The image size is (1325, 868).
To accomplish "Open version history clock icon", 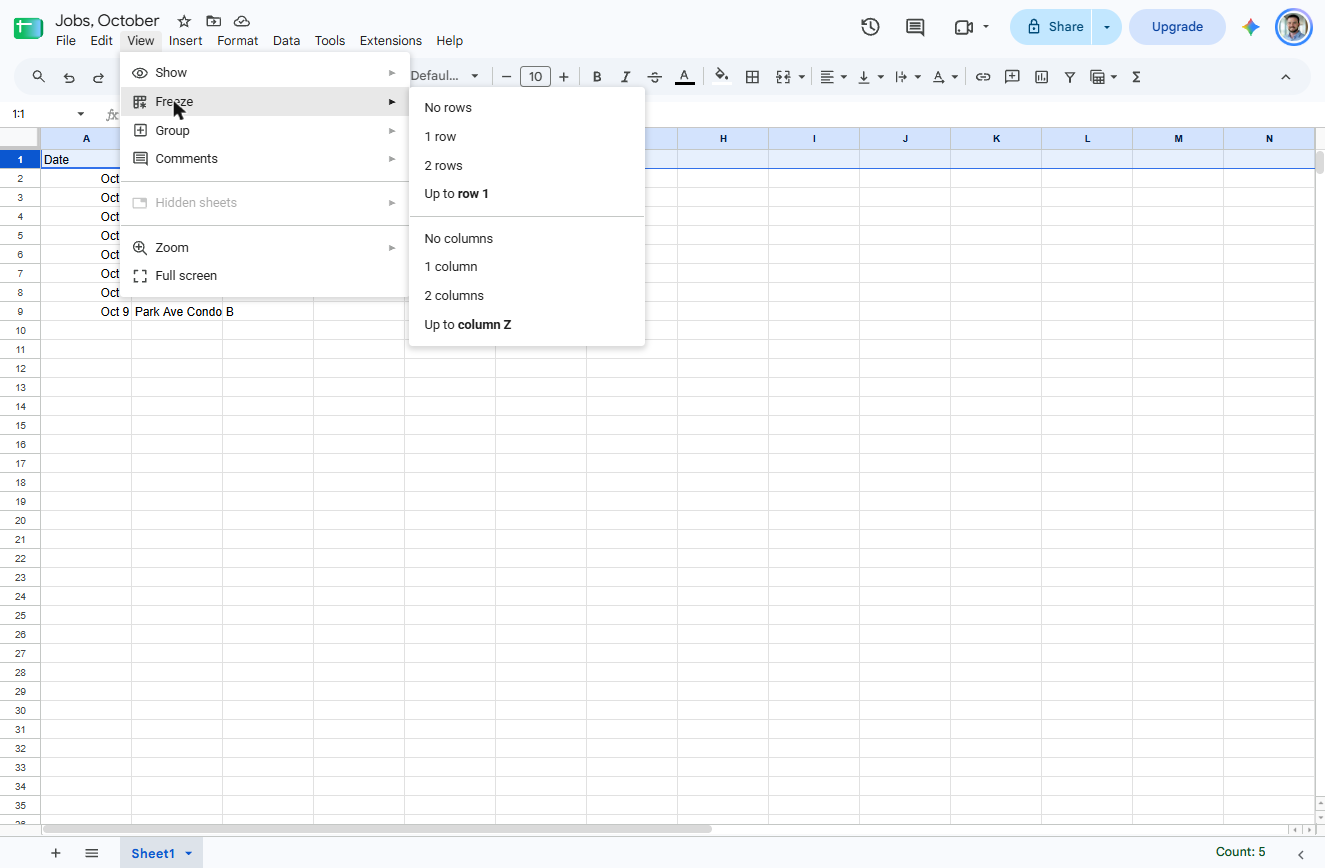I will point(870,27).
